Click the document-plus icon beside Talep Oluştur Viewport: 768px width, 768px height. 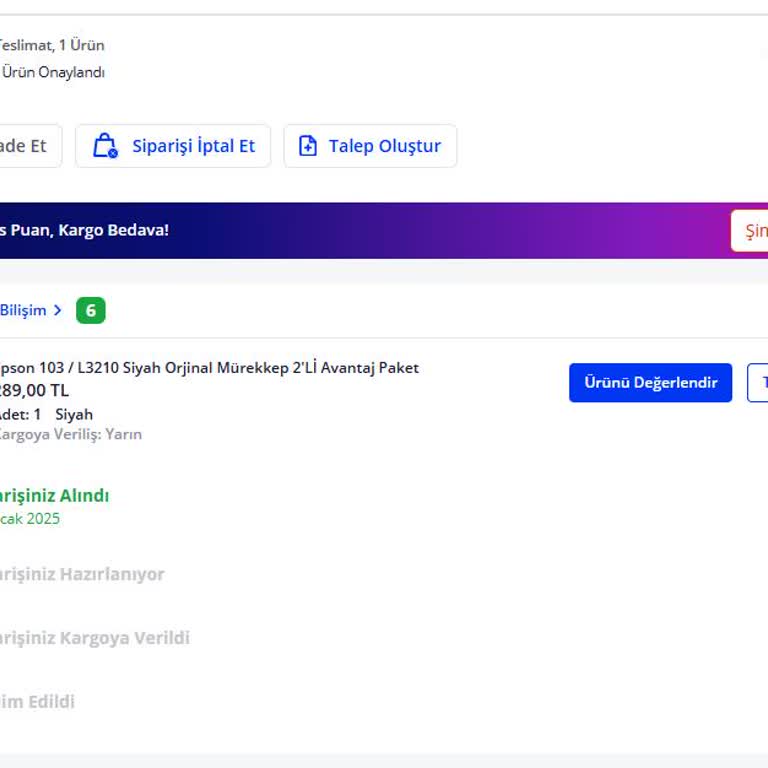point(308,146)
